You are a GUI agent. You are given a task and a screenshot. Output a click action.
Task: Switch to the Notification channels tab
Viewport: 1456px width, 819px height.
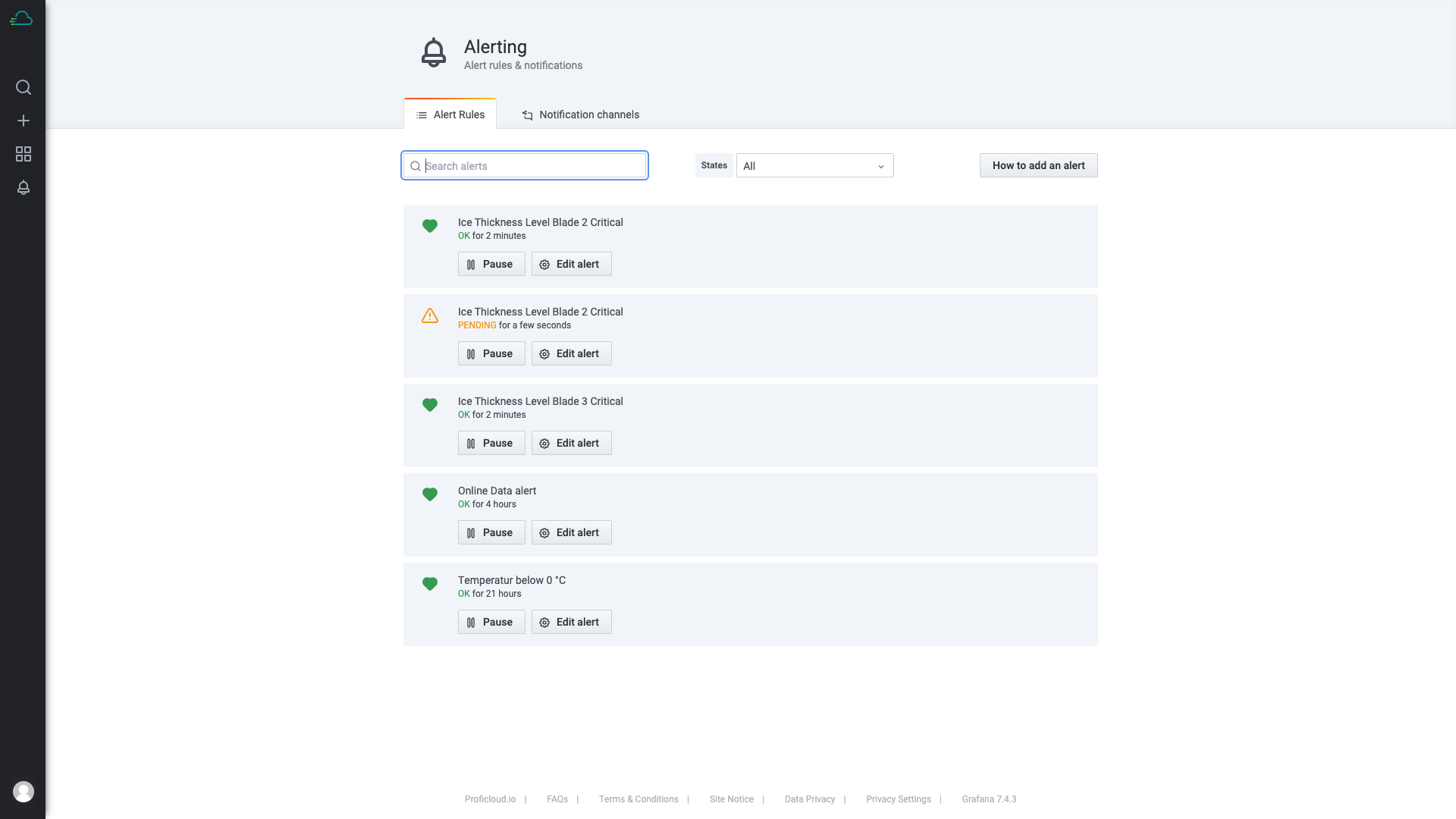[x=580, y=115]
